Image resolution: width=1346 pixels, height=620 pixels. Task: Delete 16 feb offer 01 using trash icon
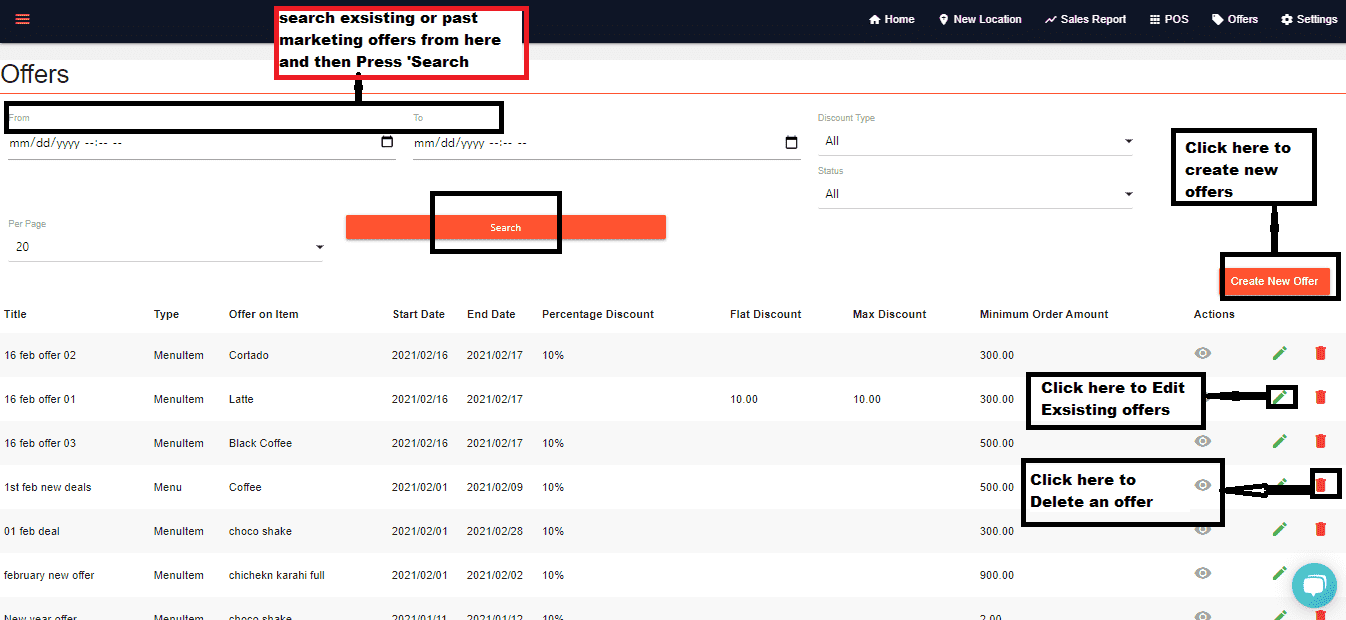pyautogui.click(x=1320, y=397)
